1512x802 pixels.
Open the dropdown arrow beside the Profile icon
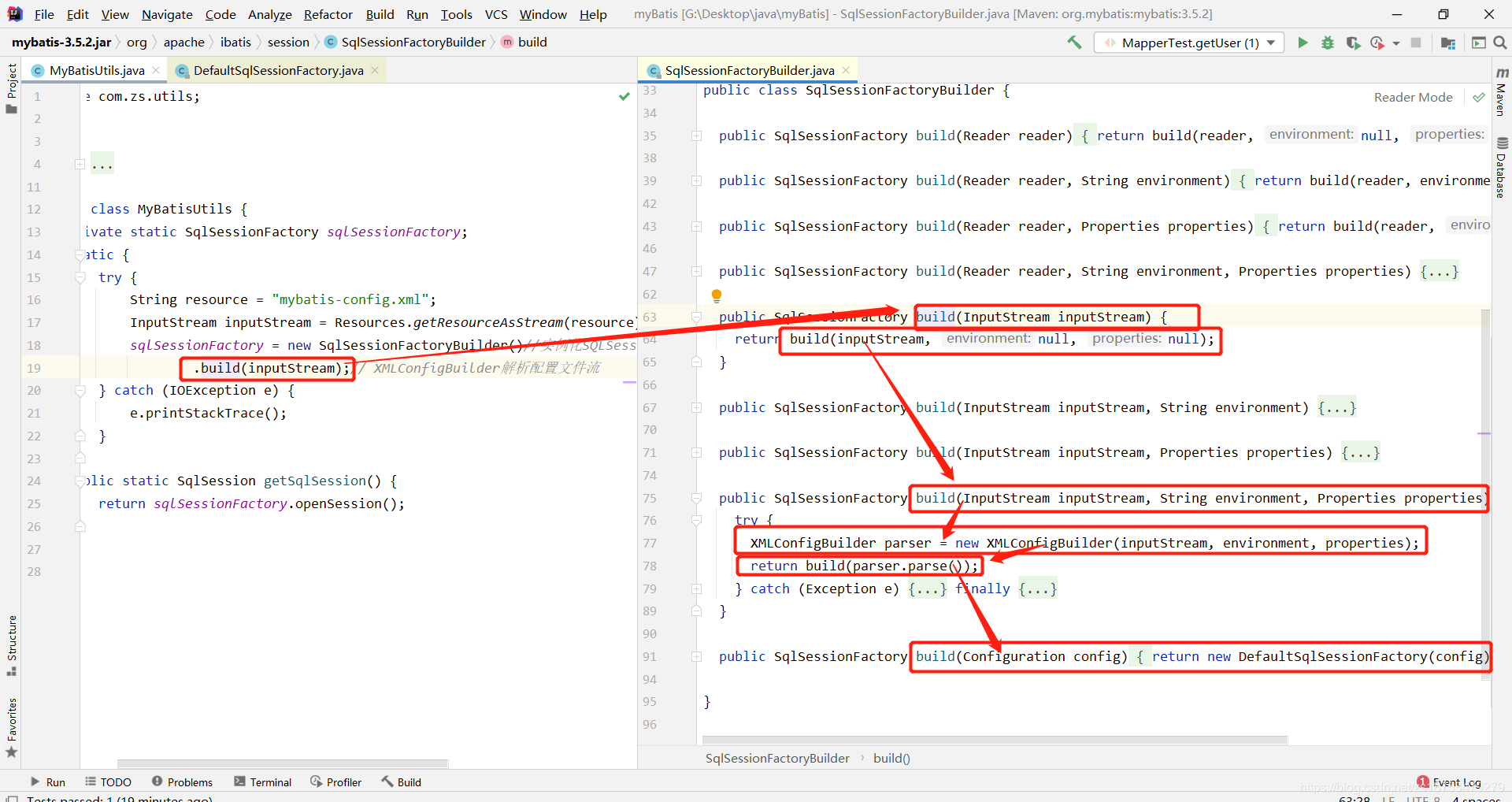[x=1396, y=43]
